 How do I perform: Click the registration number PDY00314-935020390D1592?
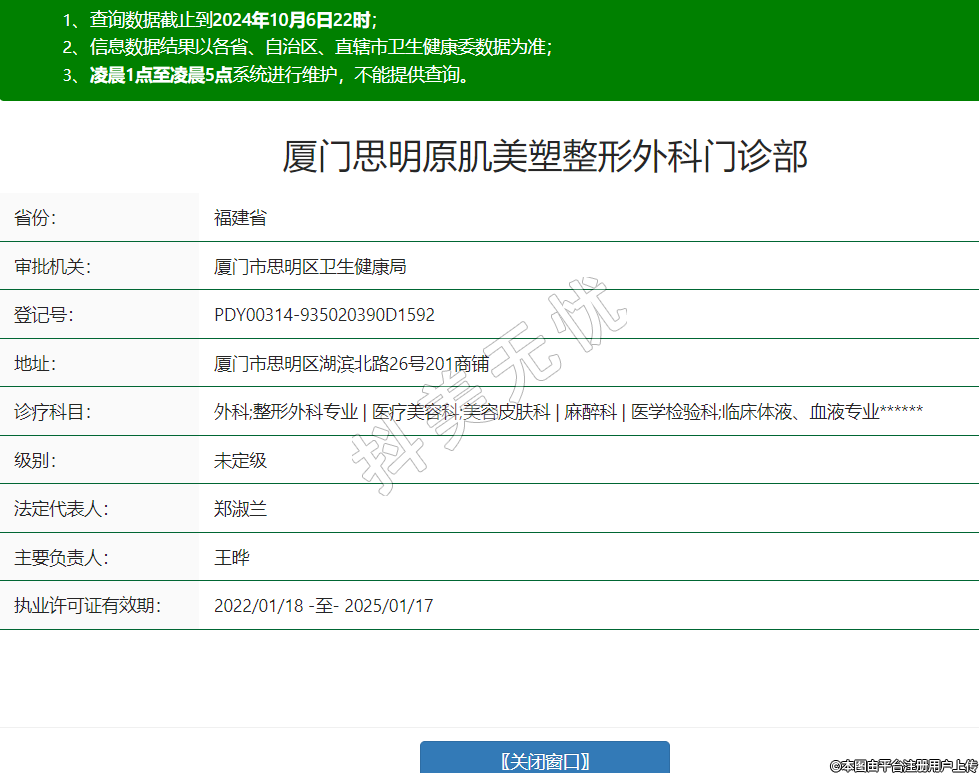point(324,315)
